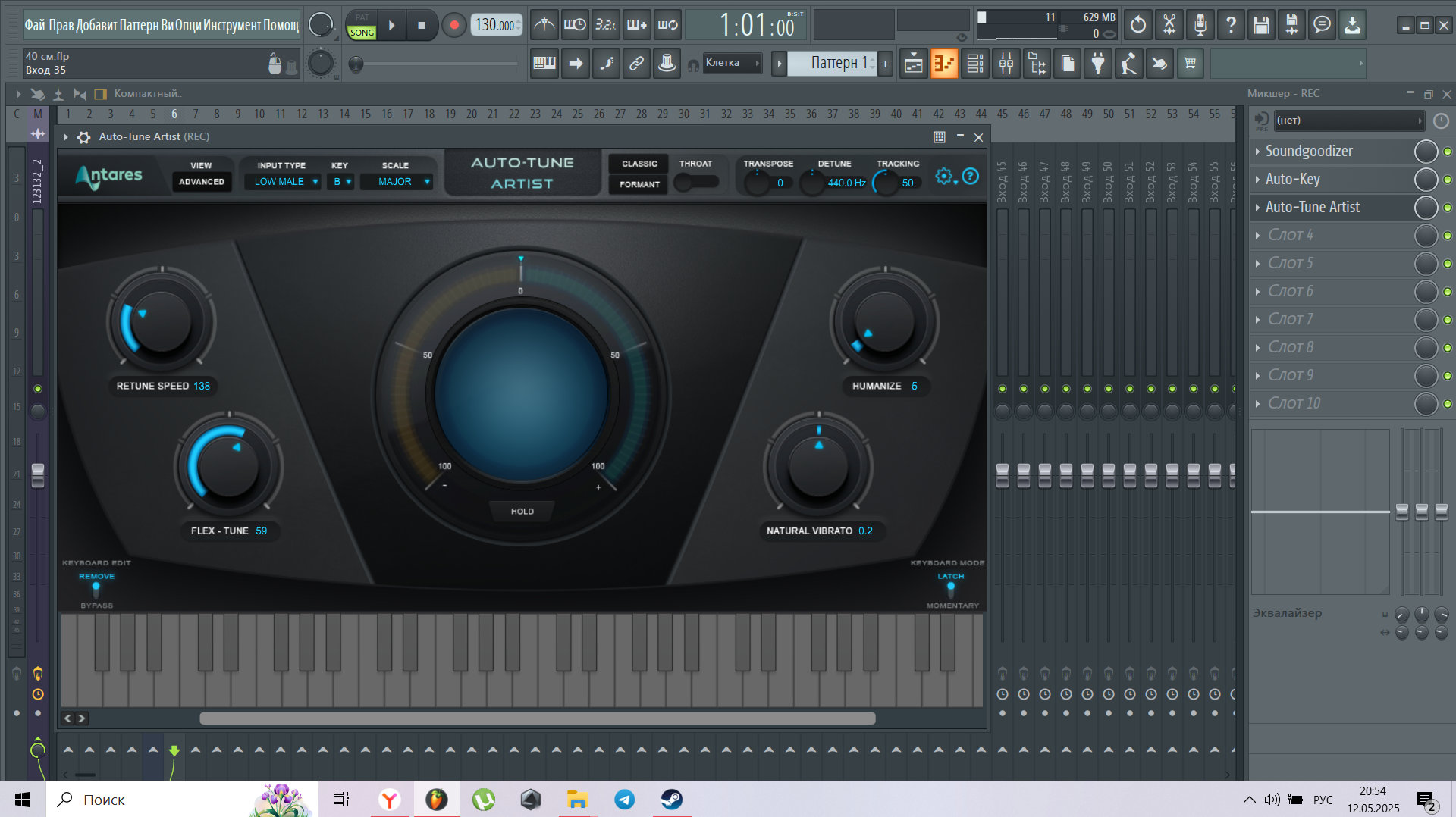Switch PAT/SONG playback mode
Image resolution: width=1456 pixels, height=817 pixels.
click(x=362, y=25)
